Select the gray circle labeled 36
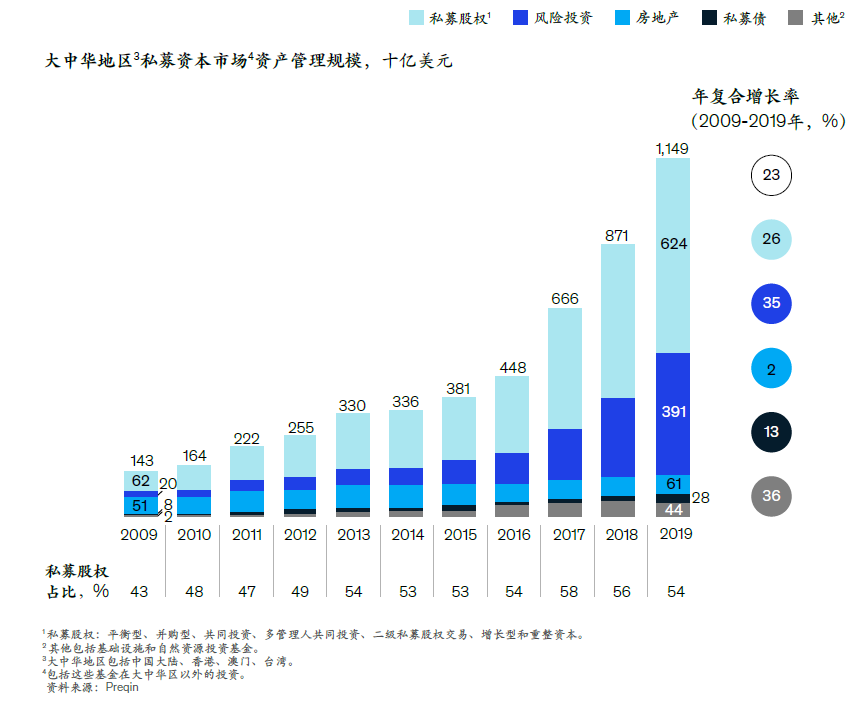Viewport: 863px width, 710px height. tap(771, 496)
